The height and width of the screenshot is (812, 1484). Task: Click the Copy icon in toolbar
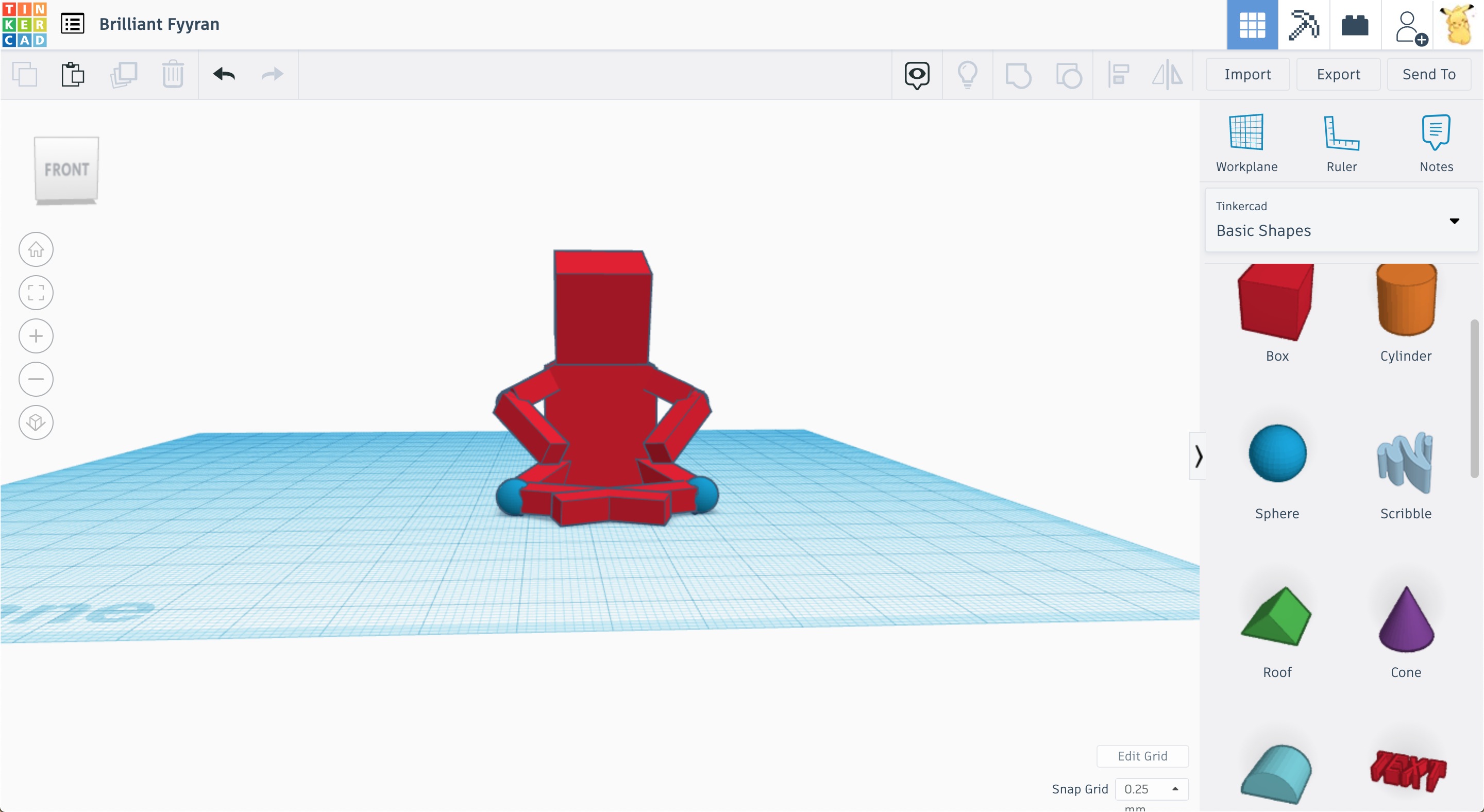(25, 74)
